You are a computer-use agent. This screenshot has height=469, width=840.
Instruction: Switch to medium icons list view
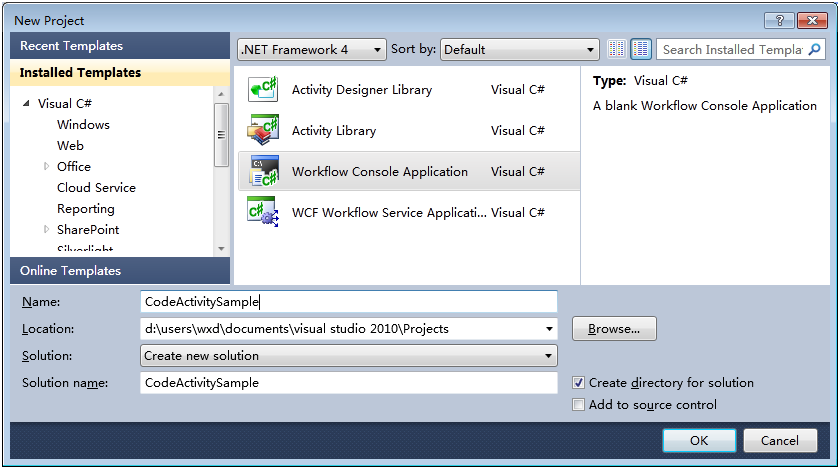[641, 49]
